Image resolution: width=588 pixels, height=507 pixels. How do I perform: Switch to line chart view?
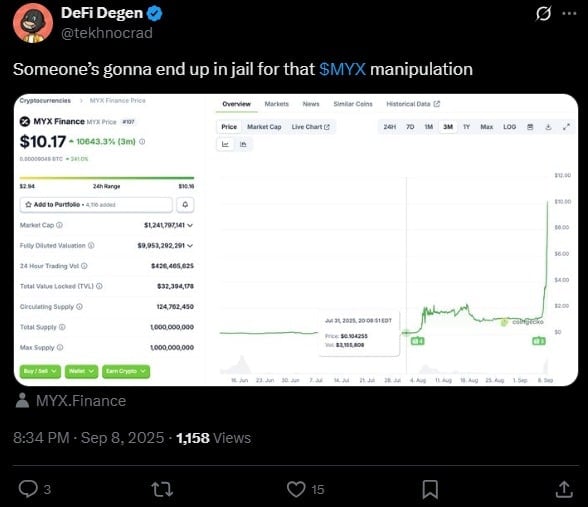225,144
